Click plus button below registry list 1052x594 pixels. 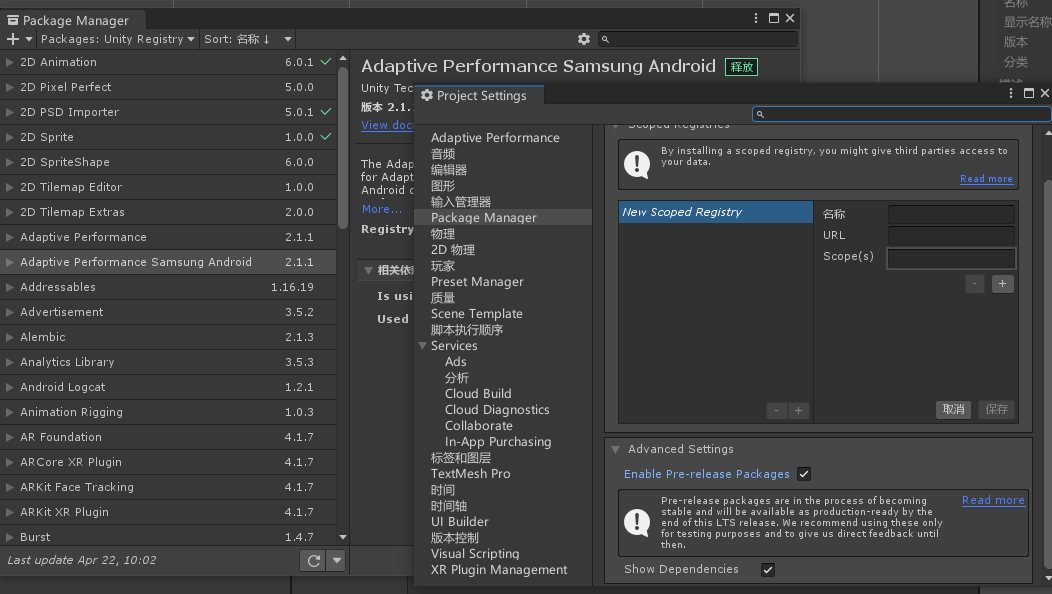798,411
